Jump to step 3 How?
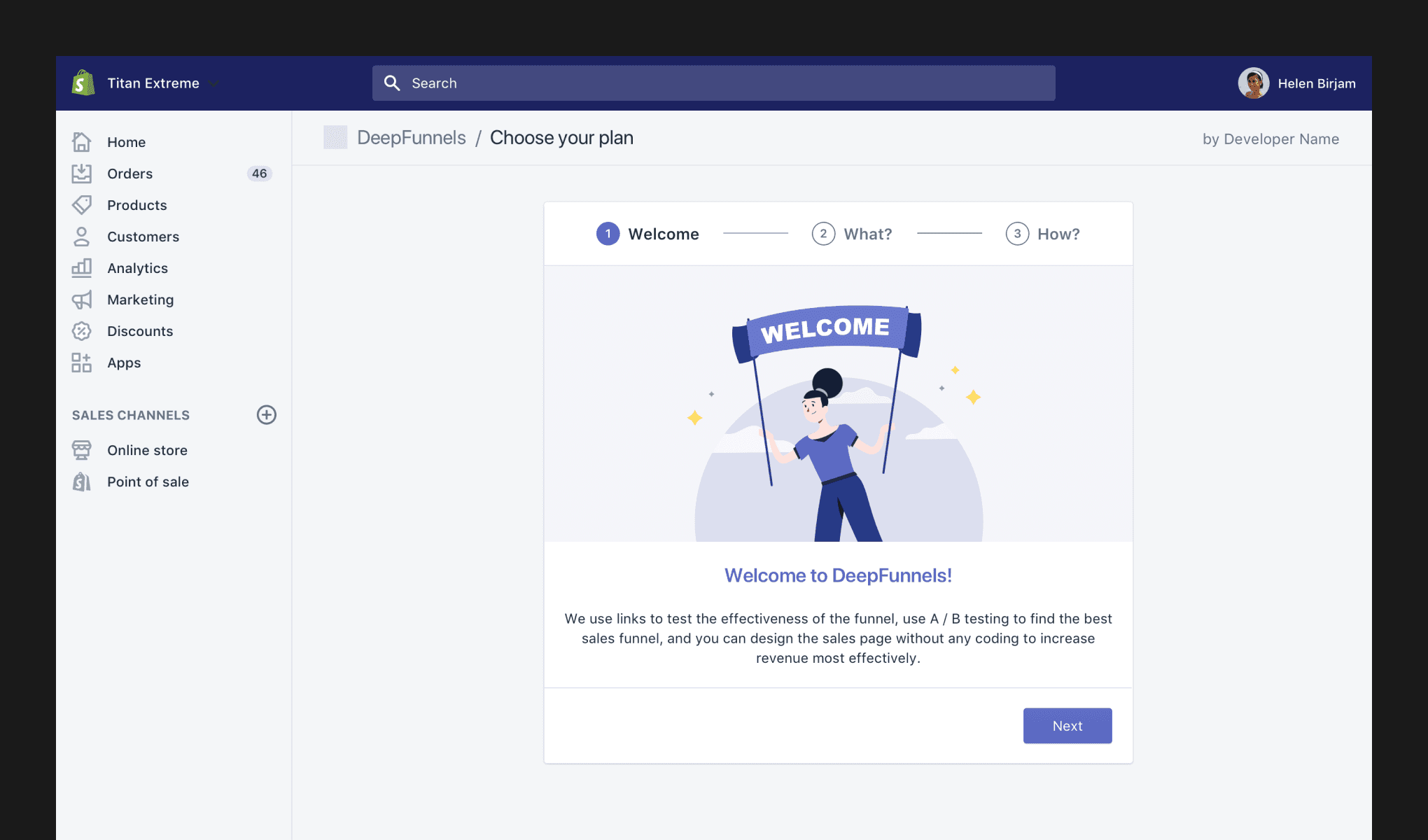This screenshot has width=1428, height=840. [1043, 234]
